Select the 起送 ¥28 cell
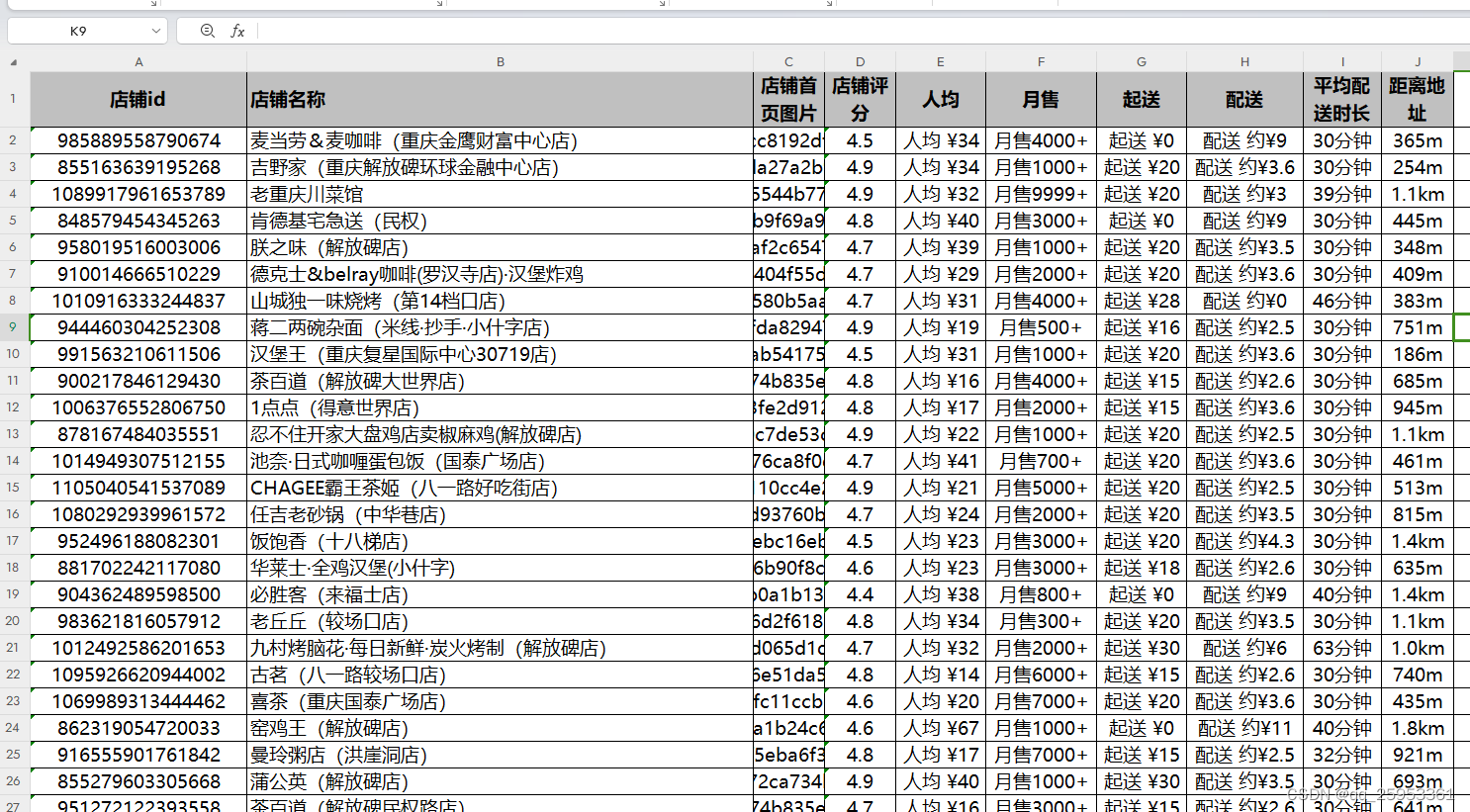Screen dimensions: 1470x812 [x=1142, y=301]
